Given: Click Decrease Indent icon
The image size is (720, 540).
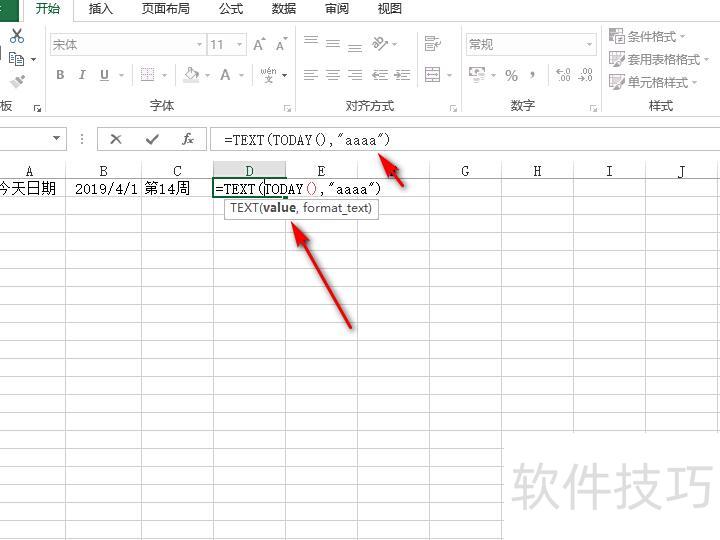Looking at the screenshot, I should tap(380, 75).
